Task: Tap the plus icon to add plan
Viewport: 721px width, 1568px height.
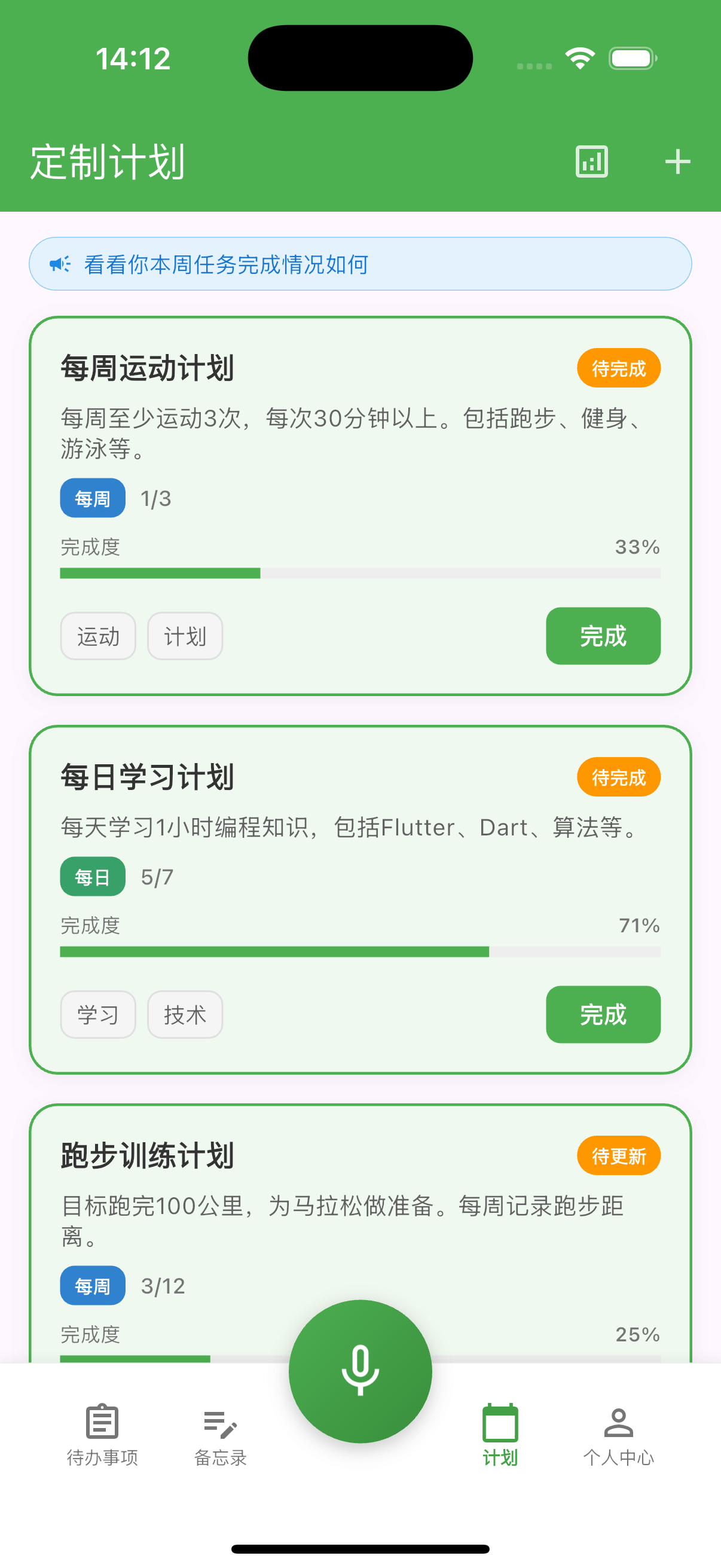Action: click(677, 162)
